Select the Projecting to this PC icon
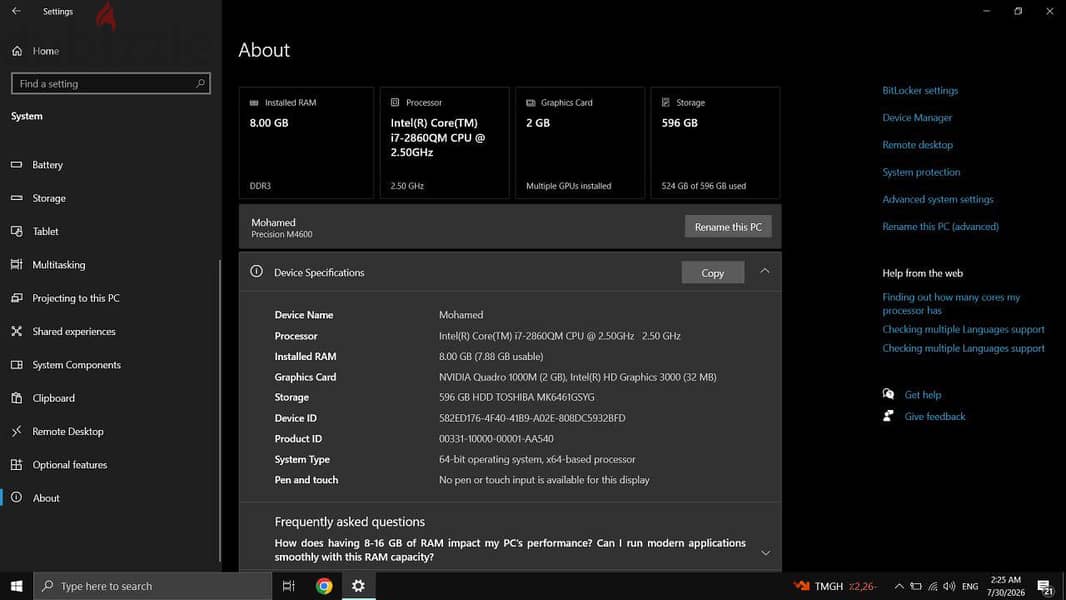 click(x=16, y=298)
